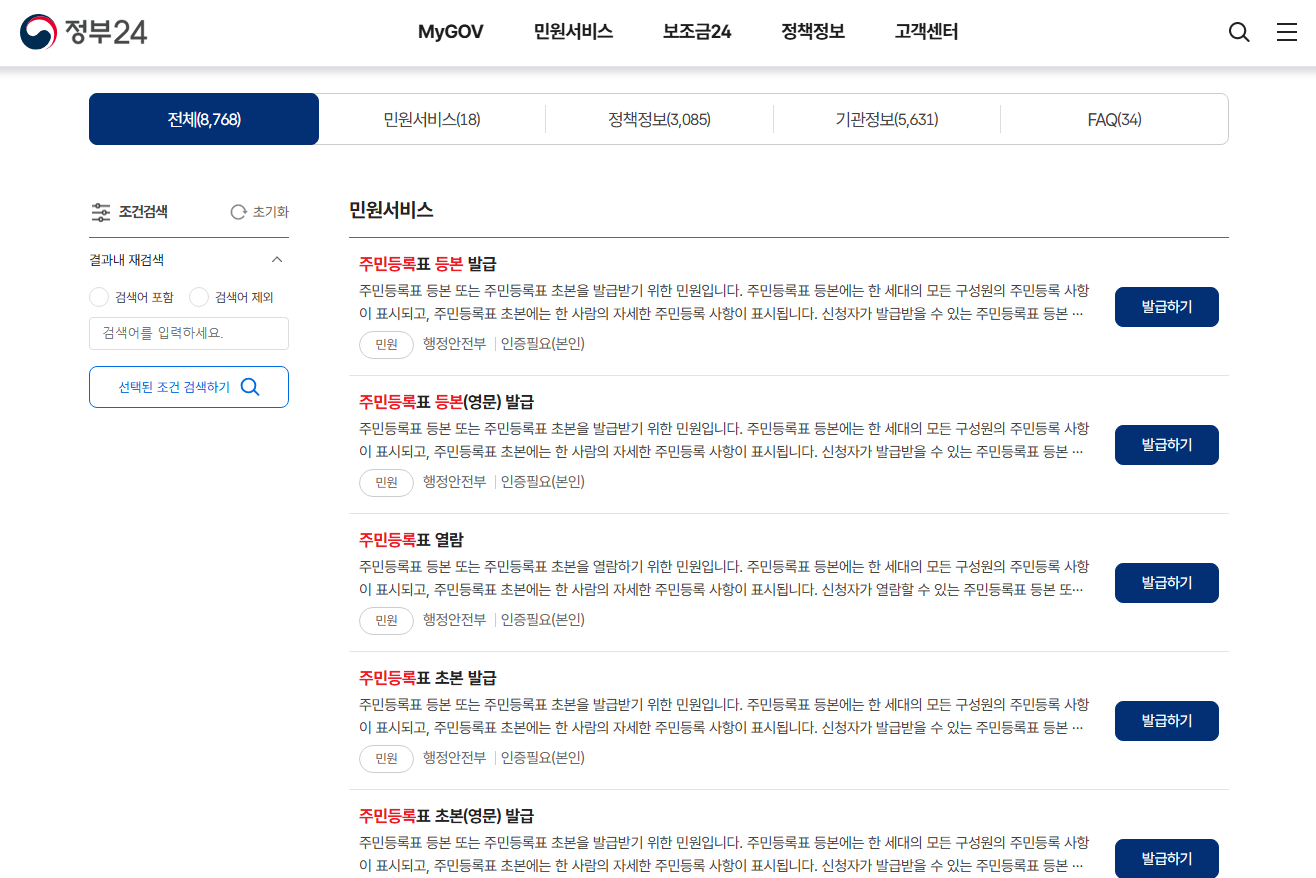Open the site search magnifier icon

click(1239, 32)
